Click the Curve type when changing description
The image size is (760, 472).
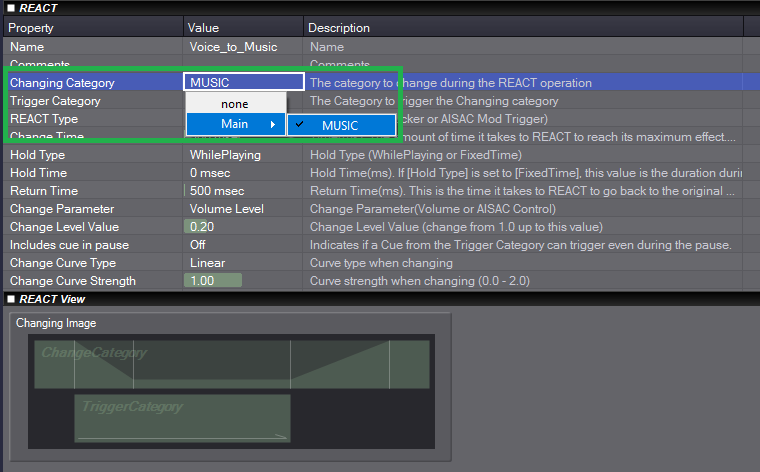click(x=381, y=263)
